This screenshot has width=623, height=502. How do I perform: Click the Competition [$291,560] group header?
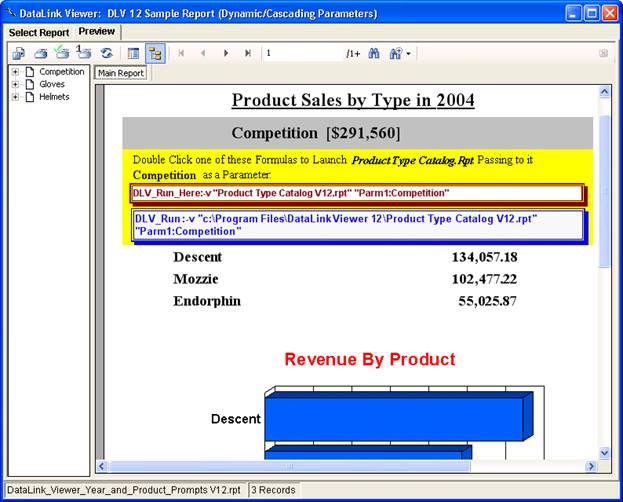click(316, 133)
